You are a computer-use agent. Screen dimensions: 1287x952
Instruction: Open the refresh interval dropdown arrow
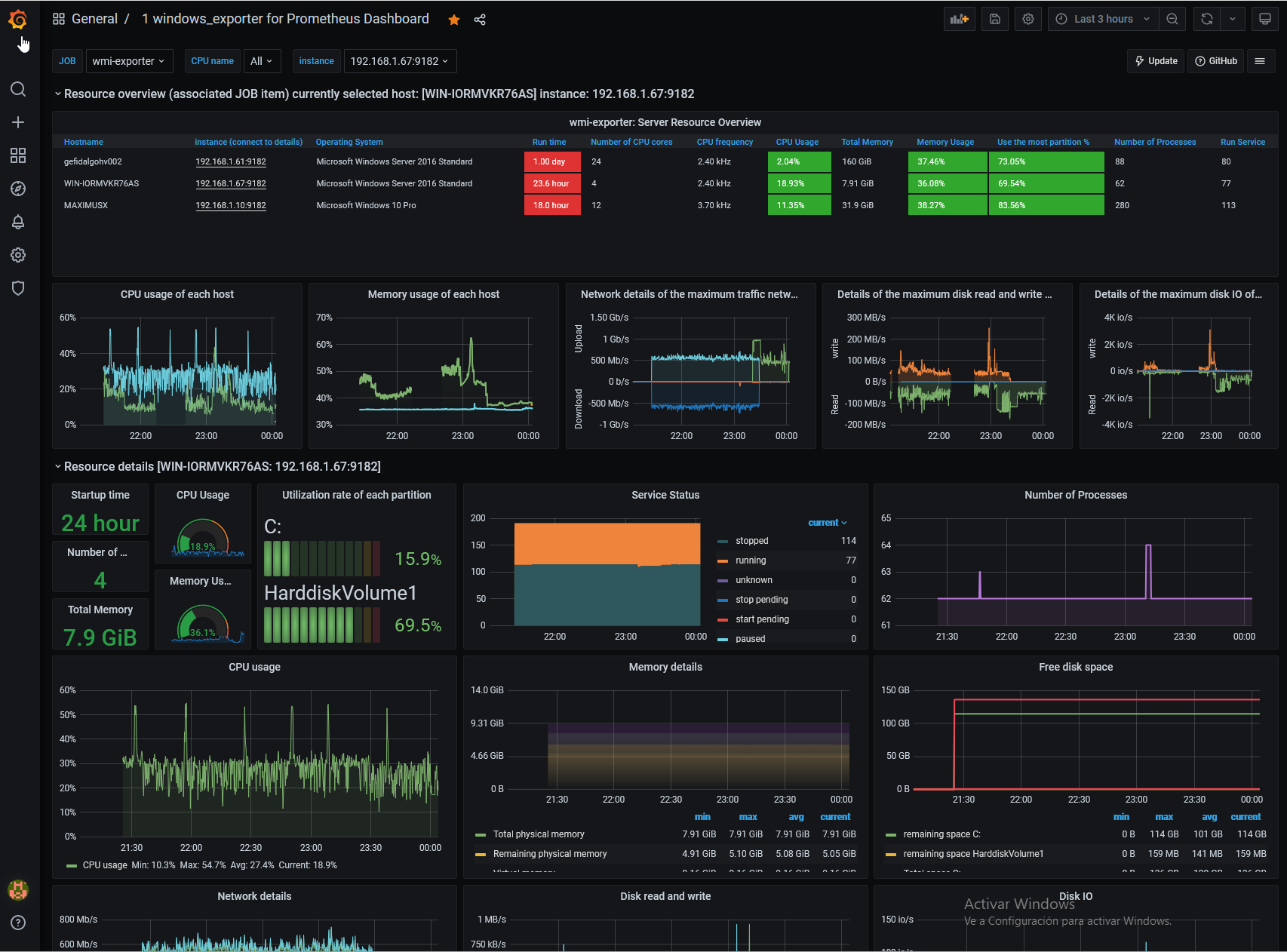tap(1233, 19)
